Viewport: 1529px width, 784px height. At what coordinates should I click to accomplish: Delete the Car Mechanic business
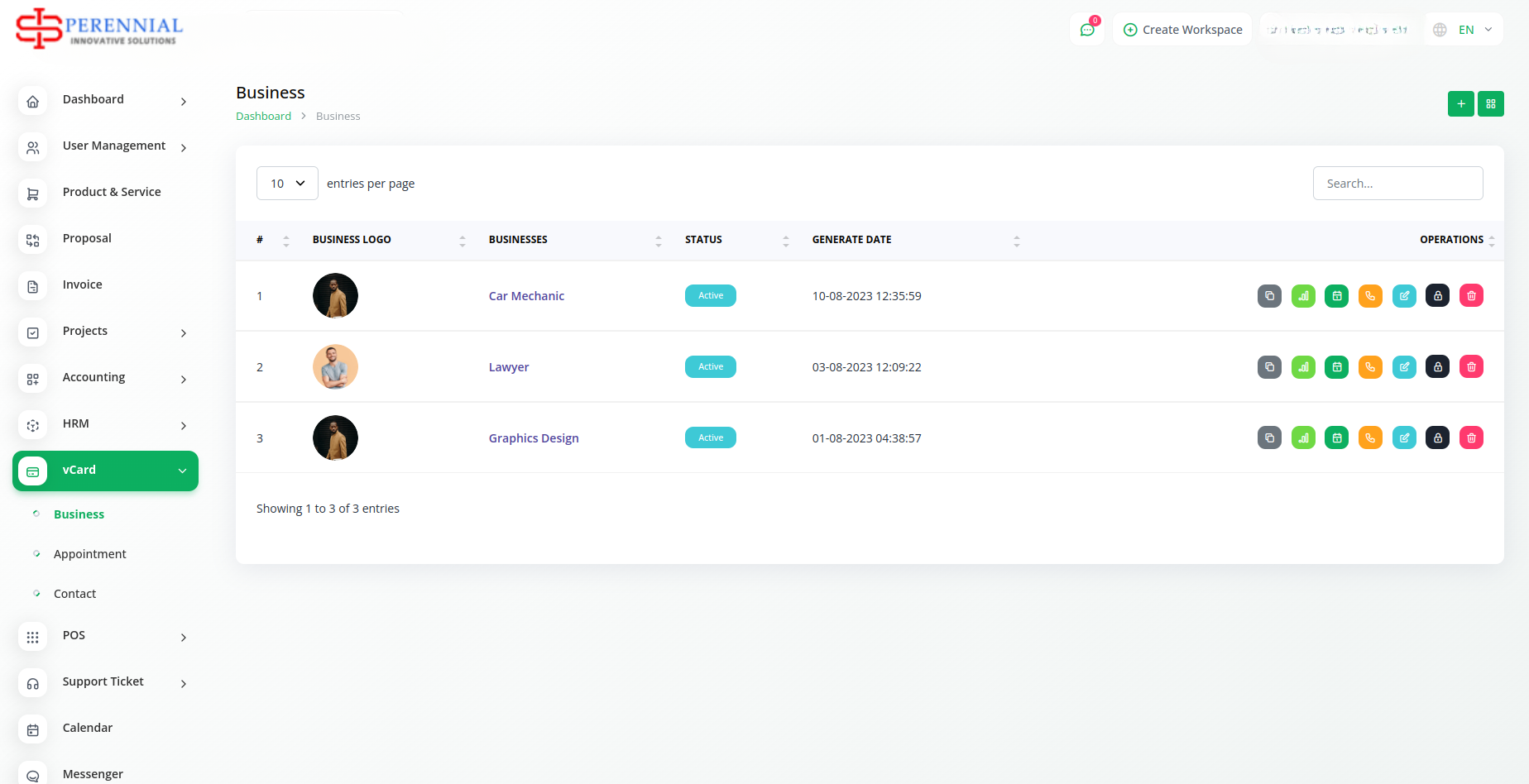(1471, 296)
